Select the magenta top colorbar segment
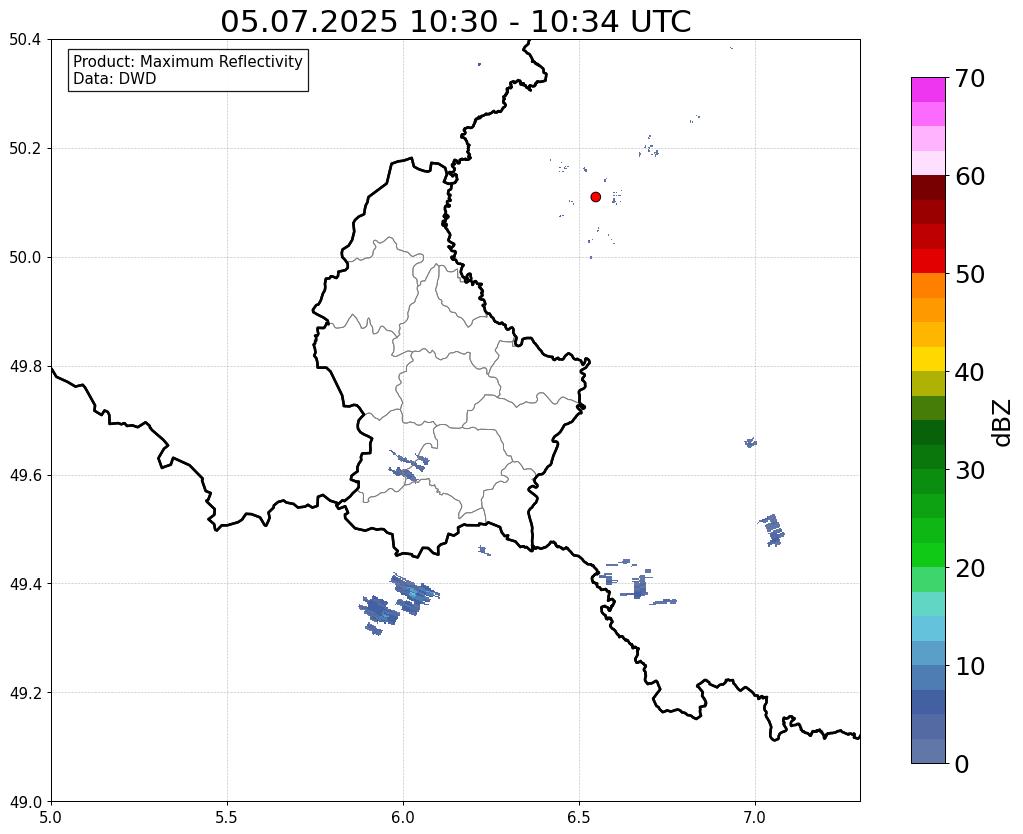This screenshot has width=1023, height=834. 928,89
